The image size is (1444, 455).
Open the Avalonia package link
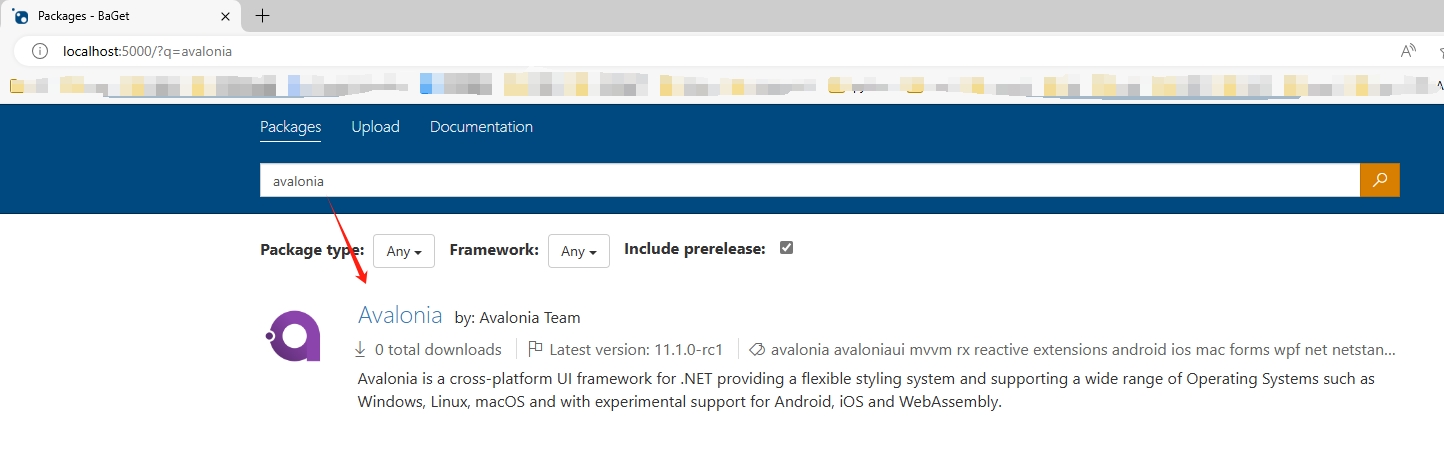coord(400,315)
